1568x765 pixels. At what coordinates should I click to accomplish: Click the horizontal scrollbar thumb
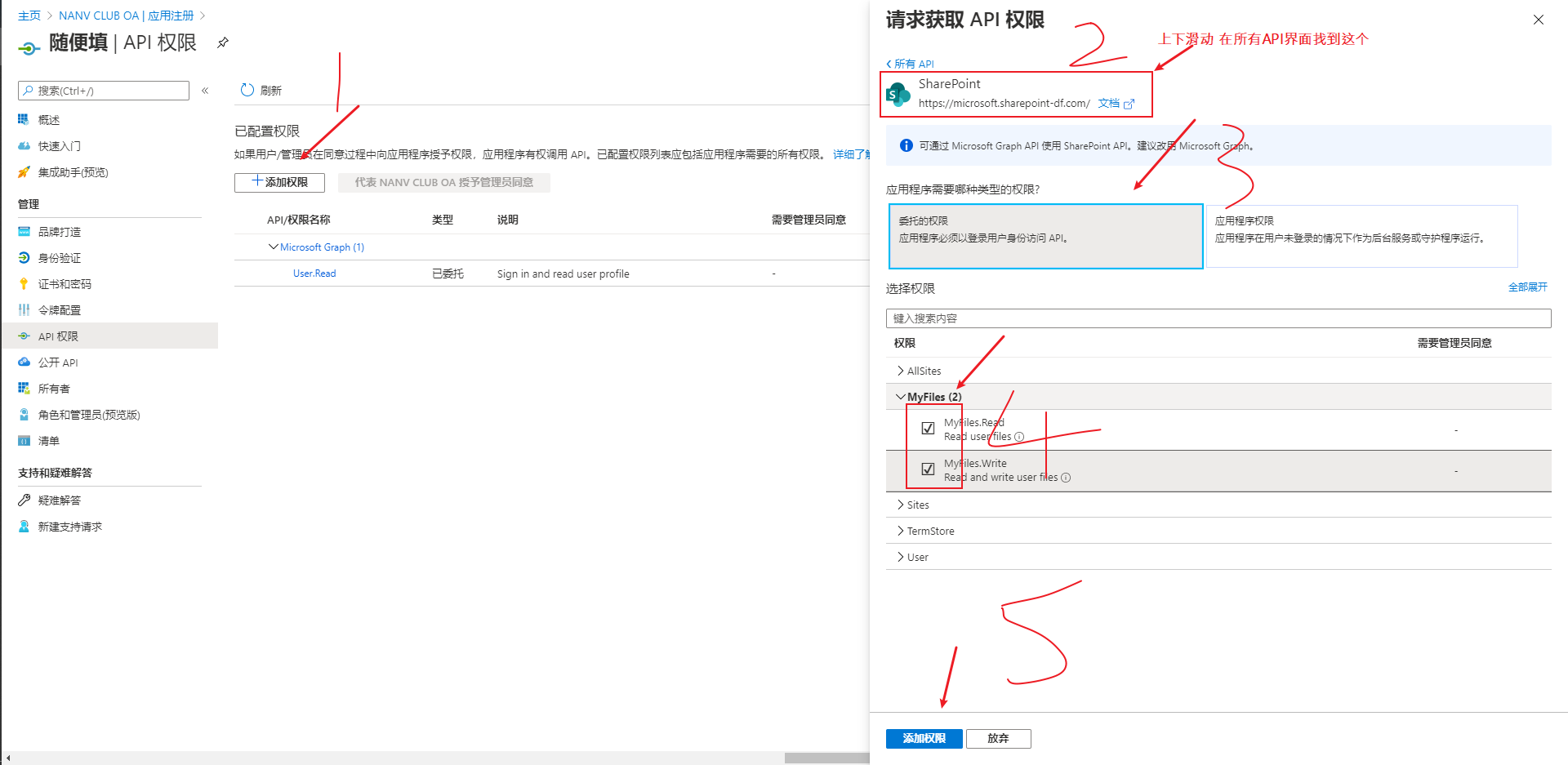pos(826,758)
